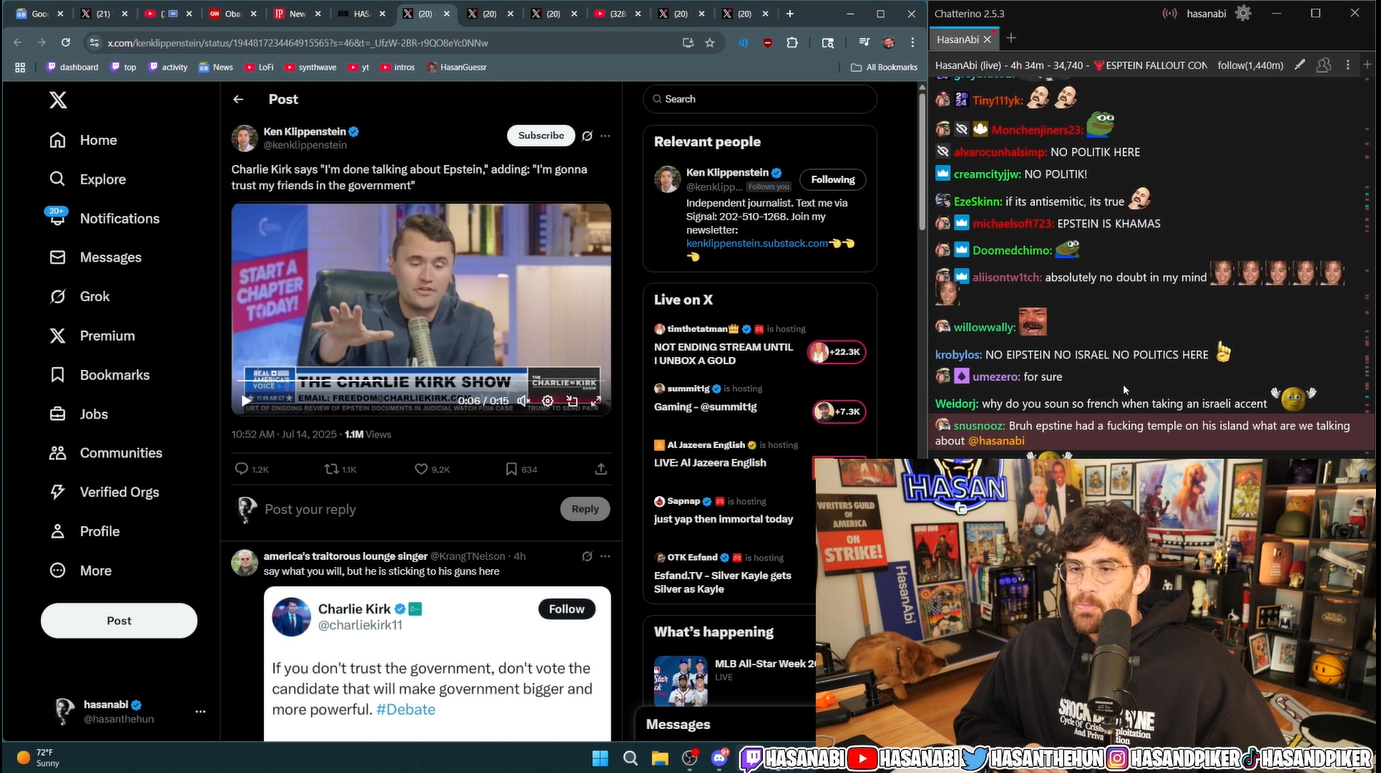Click the #Debate hashtag link
The height and width of the screenshot is (773, 1381).
406,710
